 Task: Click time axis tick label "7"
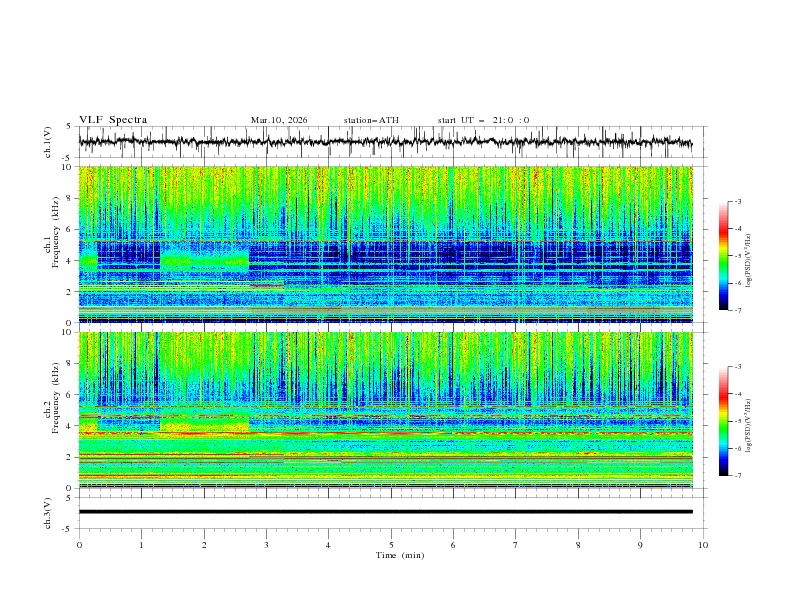[516, 545]
